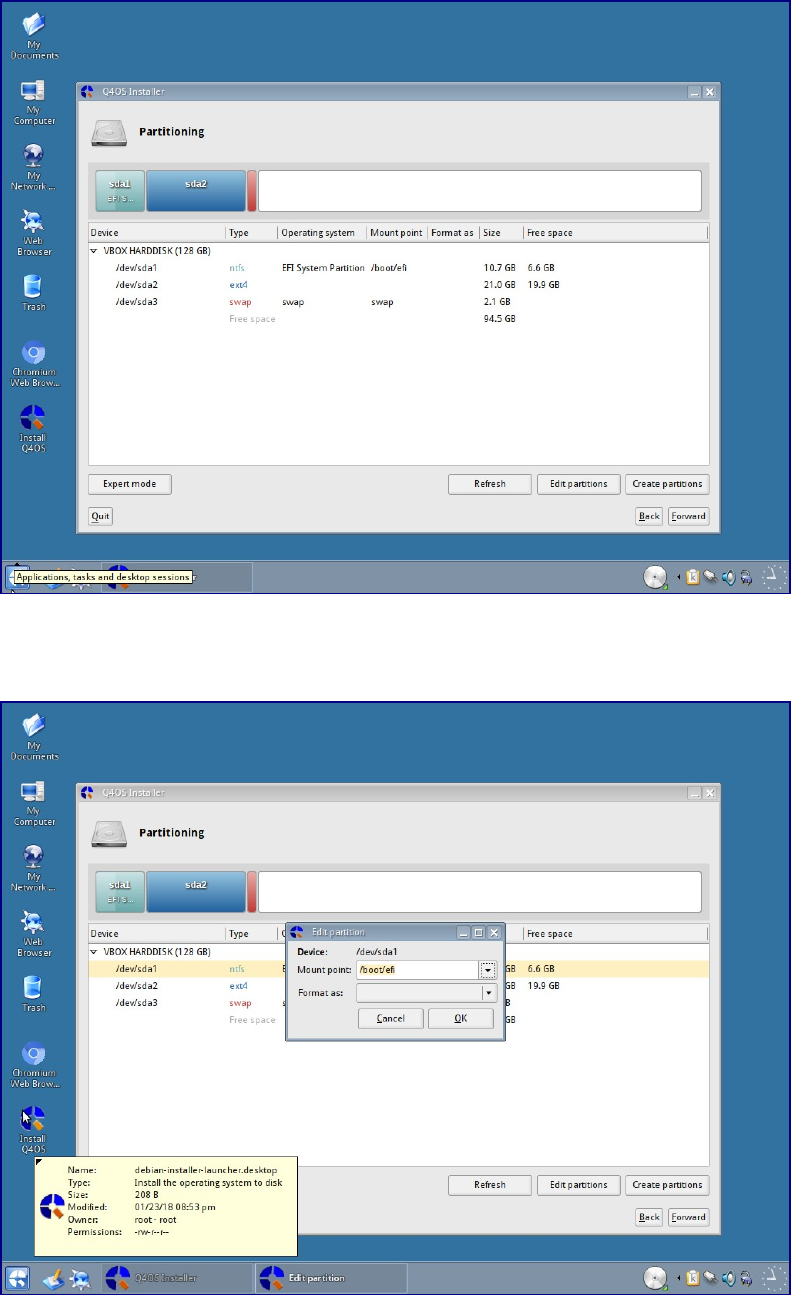Click disc tray icon in lower taskbar
This screenshot has width=791, height=1296.
pyautogui.click(x=656, y=1277)
